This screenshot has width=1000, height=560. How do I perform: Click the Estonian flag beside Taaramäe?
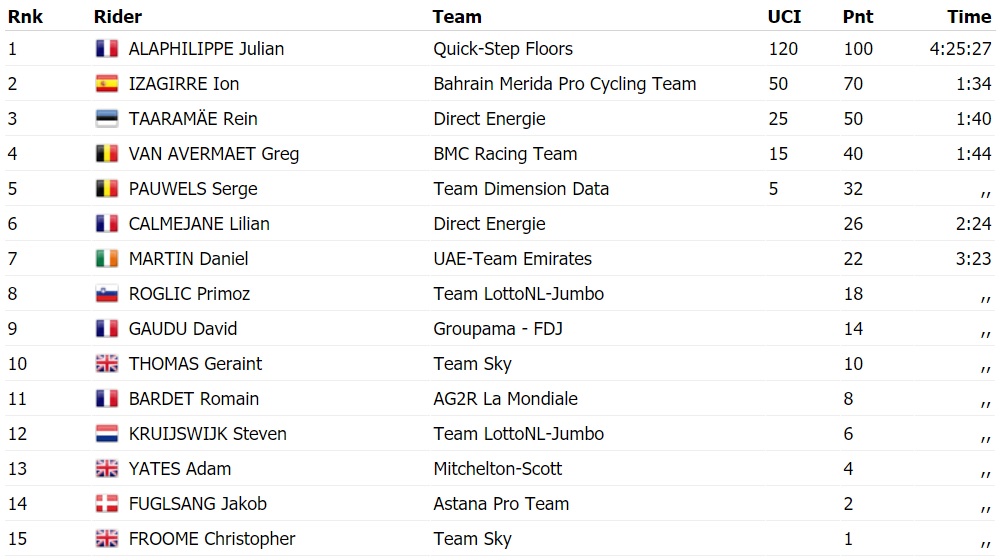pyautogui.click(x=107, y=119)
